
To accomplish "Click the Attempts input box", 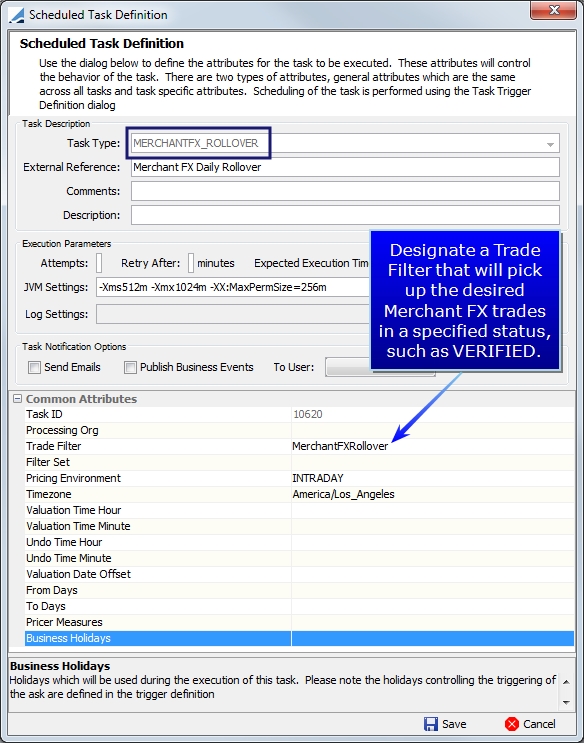I will (x=99, y=263).
